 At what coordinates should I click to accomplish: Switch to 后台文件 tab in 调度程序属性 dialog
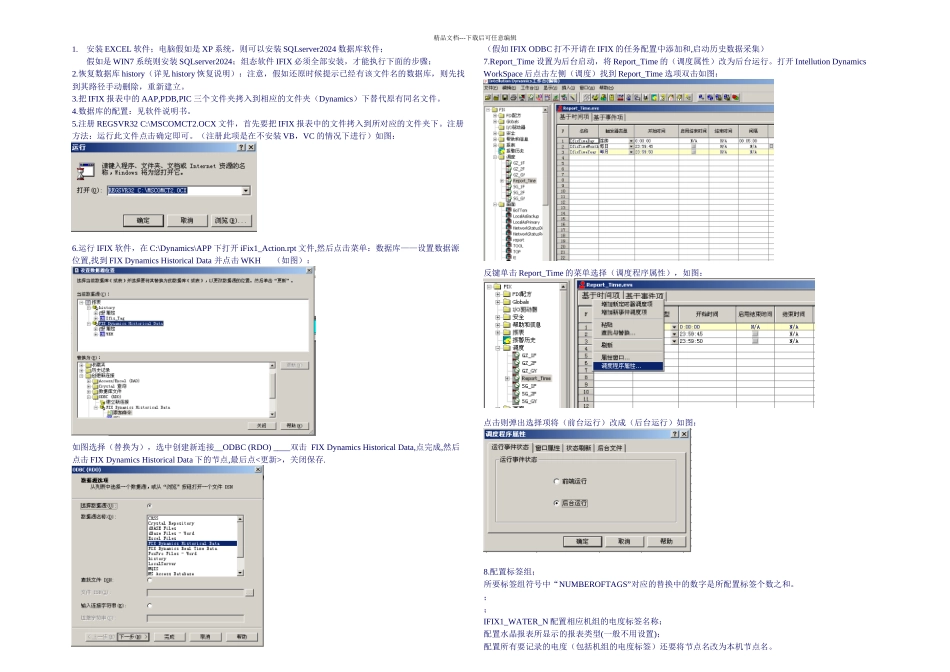[x=610, y=448]
